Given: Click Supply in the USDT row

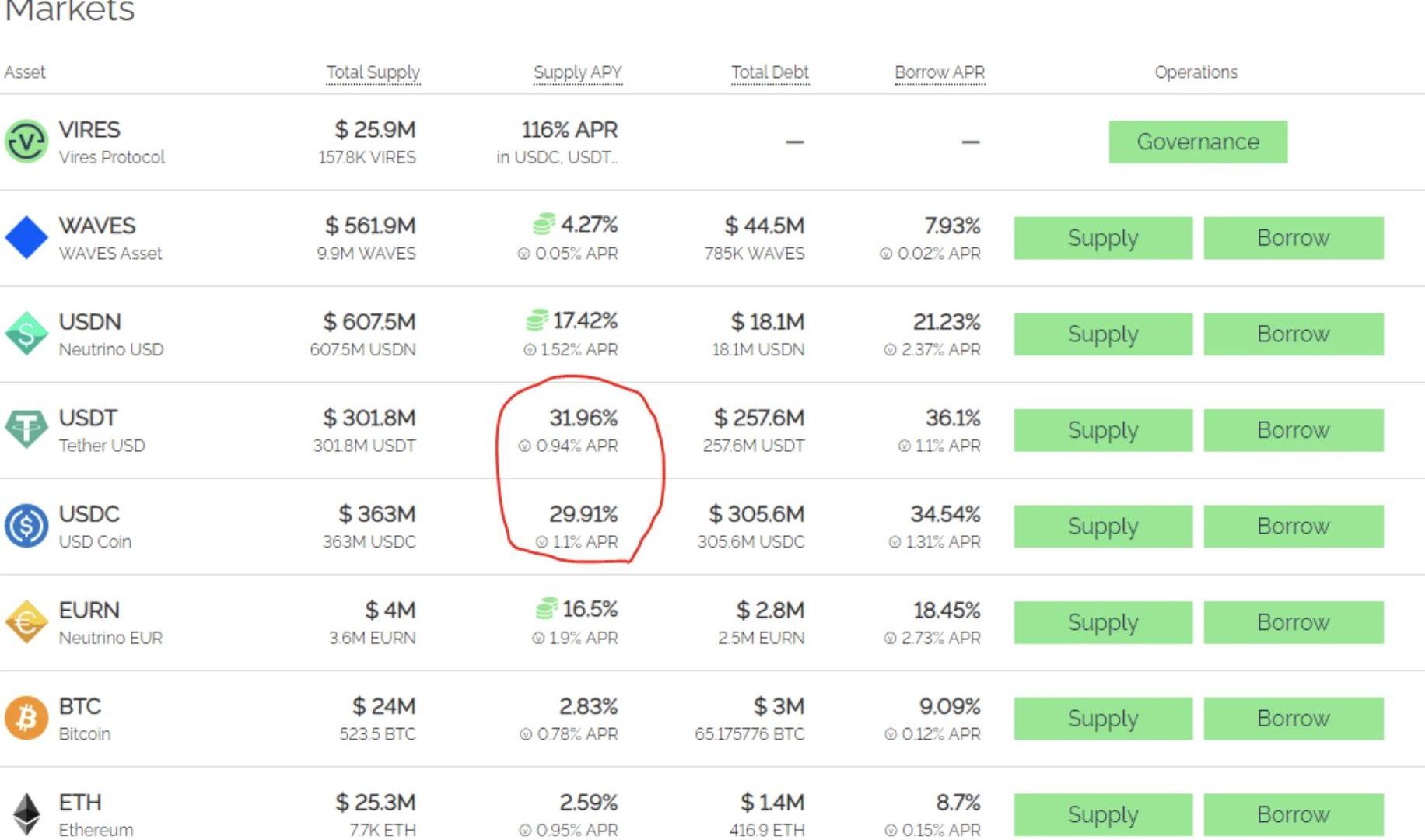Looking at the screenshot, I should (x=1103, y=430).
